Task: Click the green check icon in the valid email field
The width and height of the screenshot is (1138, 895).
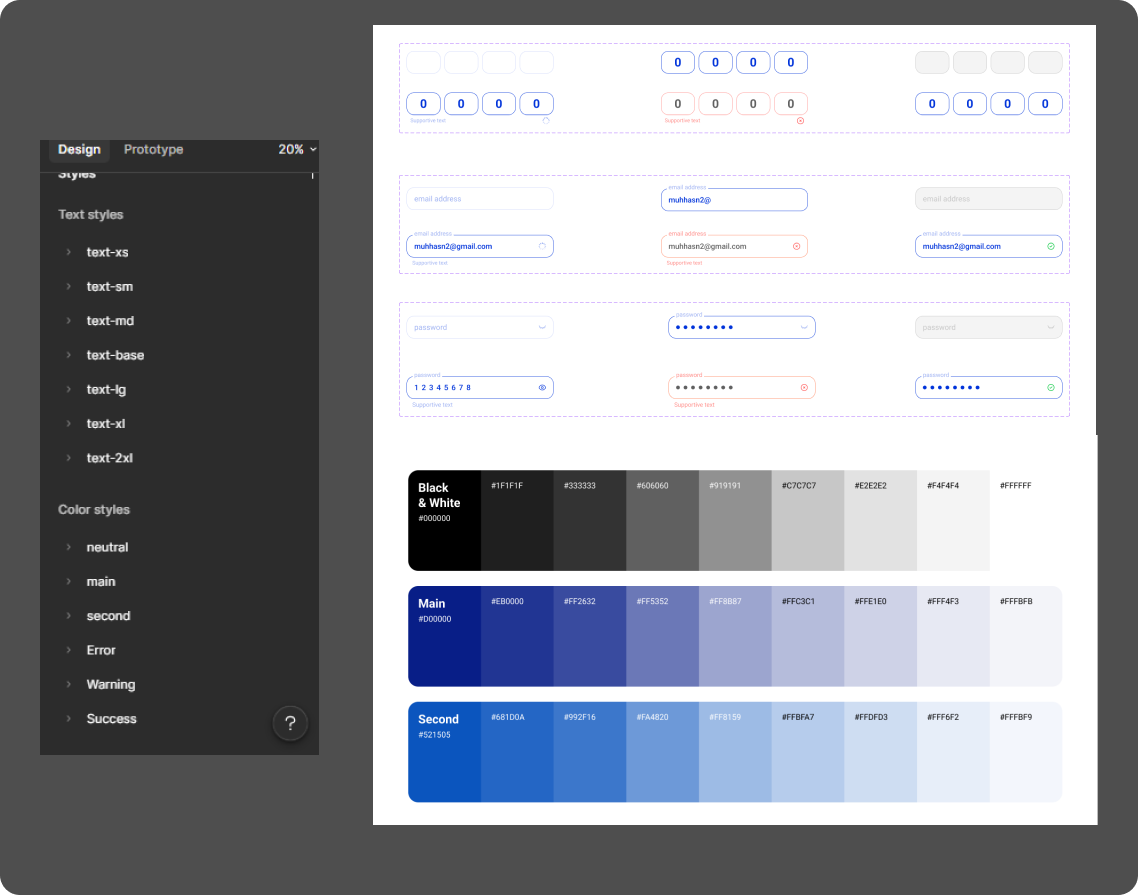Action: (x=1051, y=247)
